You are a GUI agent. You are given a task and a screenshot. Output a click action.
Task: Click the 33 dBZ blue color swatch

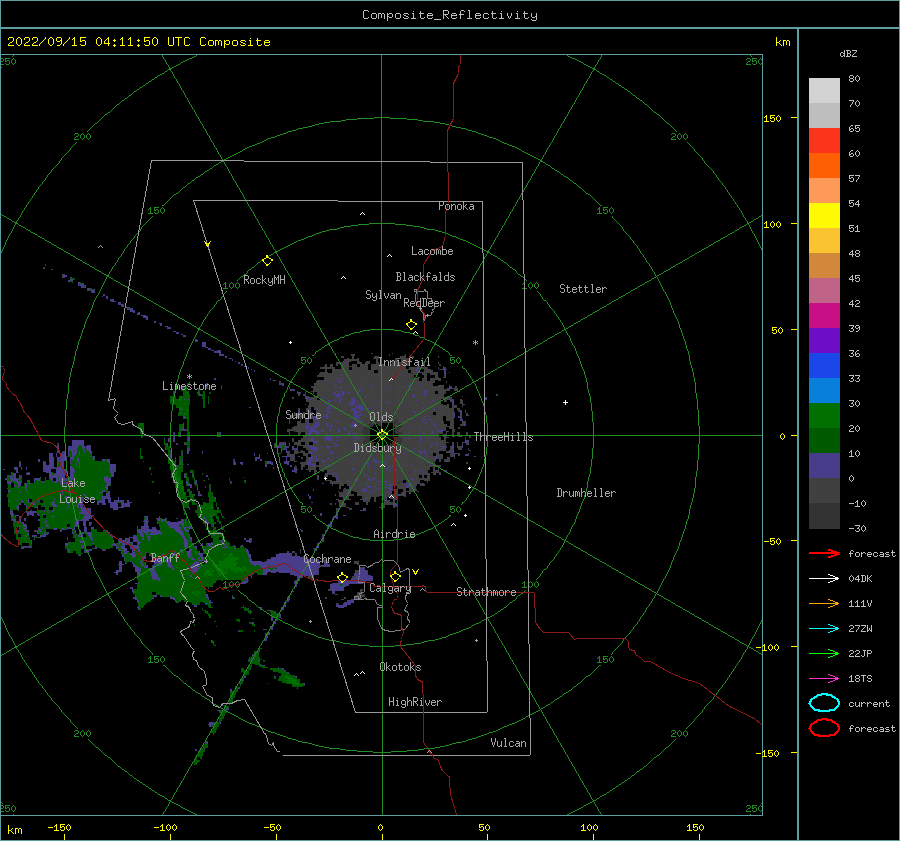pyautogui.click(x=824, y=365)
